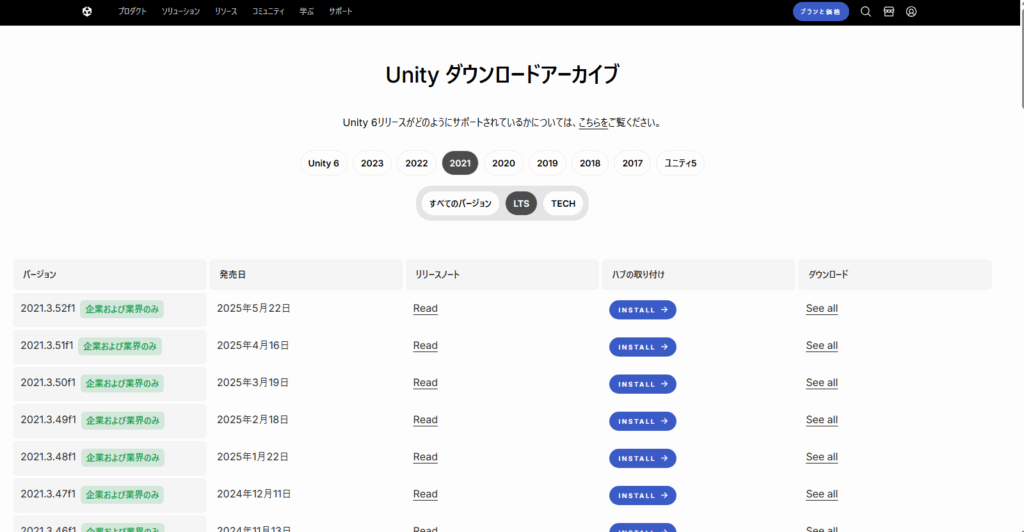Click the date 2025年4月16日
This screenshot has height=532, width=1024.
click(x=253, y=345)
